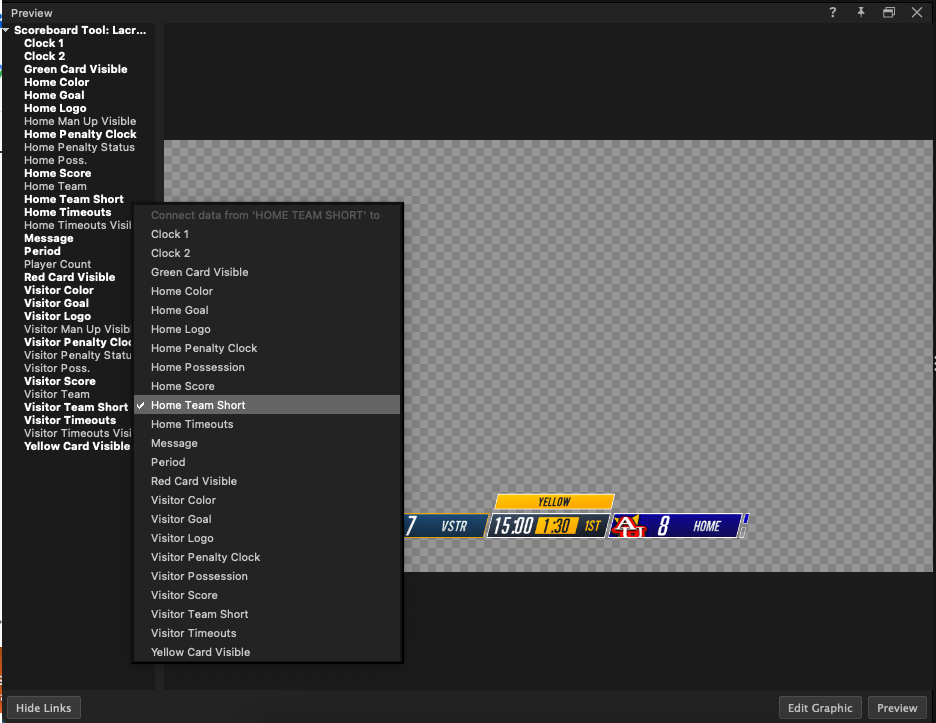The width and height of the screenshot is (936, 723).
Task: Restore the Preview panel window size
Action: tap(889, 13)
